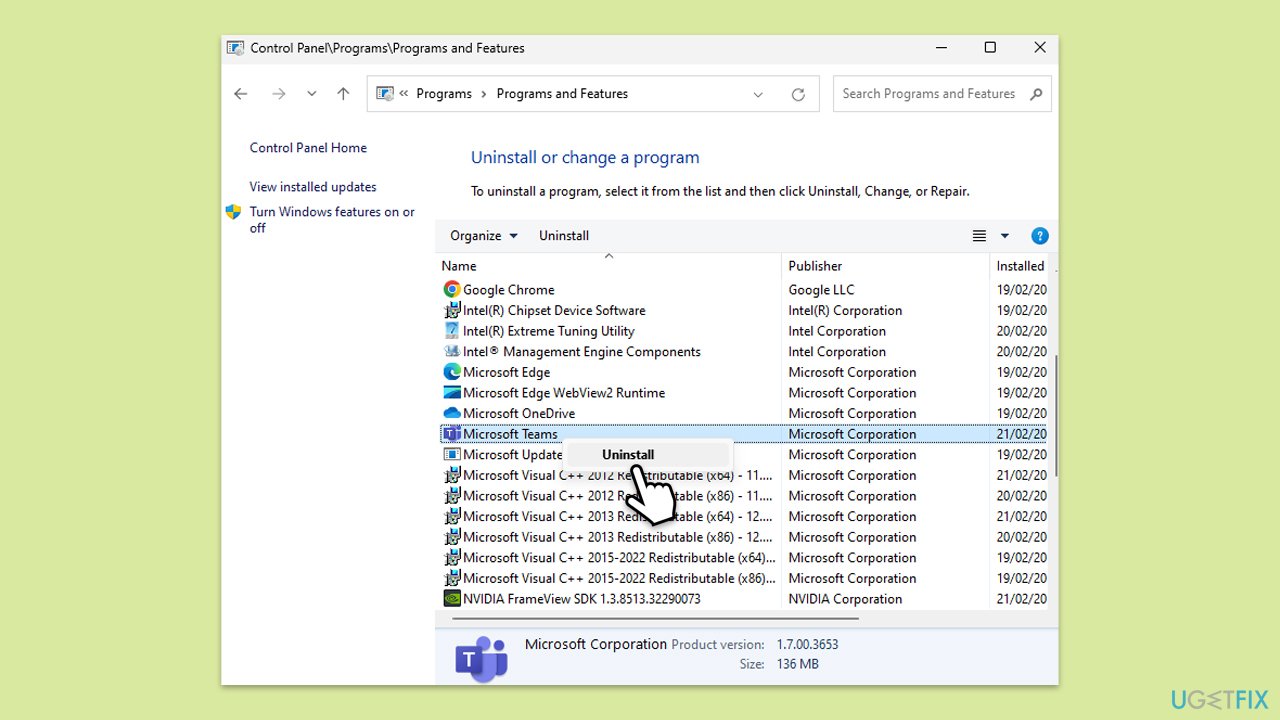This screenshot has width=1280, height=720.
Task: Click the Windows features shield icon
Action: [233, 212]
